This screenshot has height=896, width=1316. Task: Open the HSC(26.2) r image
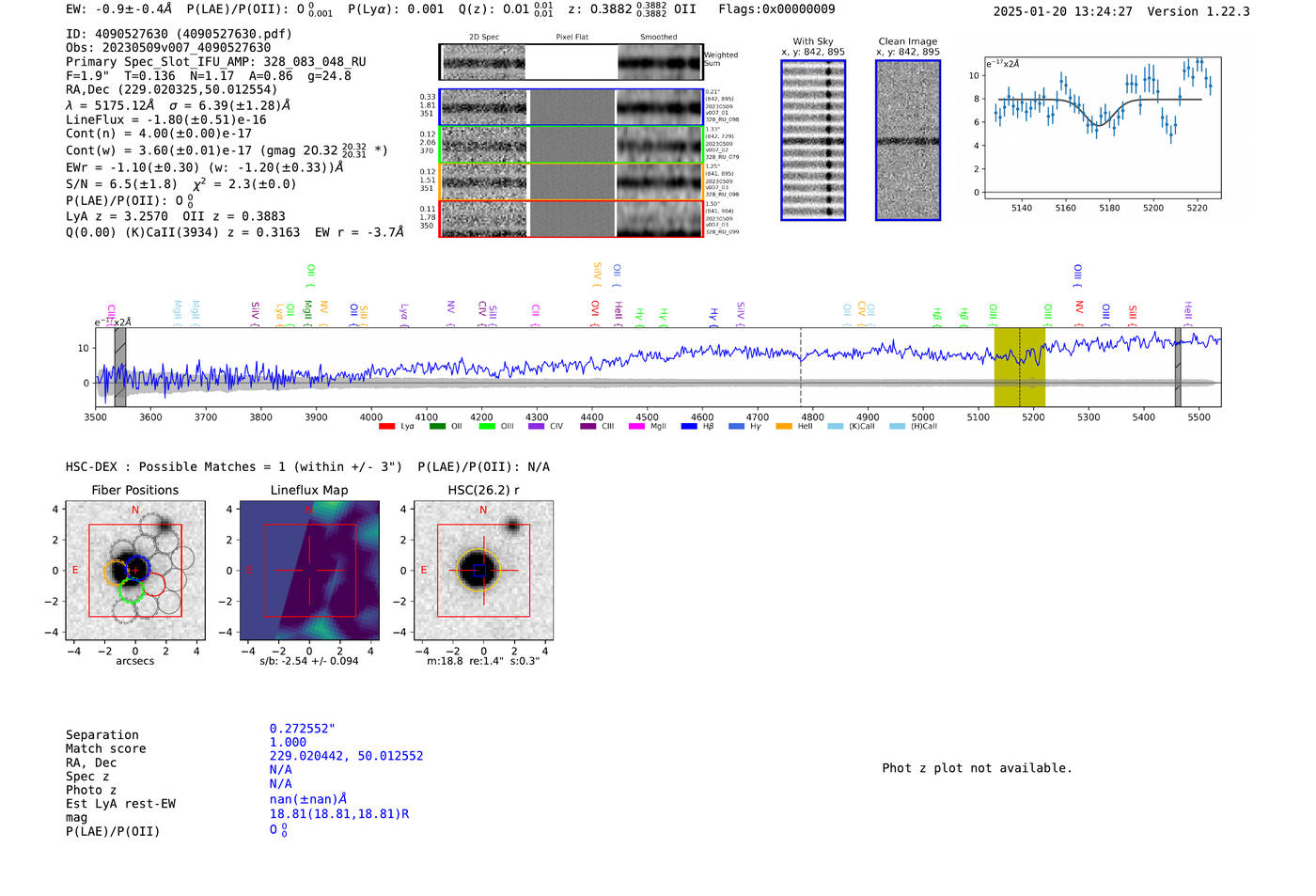(483, 571)
